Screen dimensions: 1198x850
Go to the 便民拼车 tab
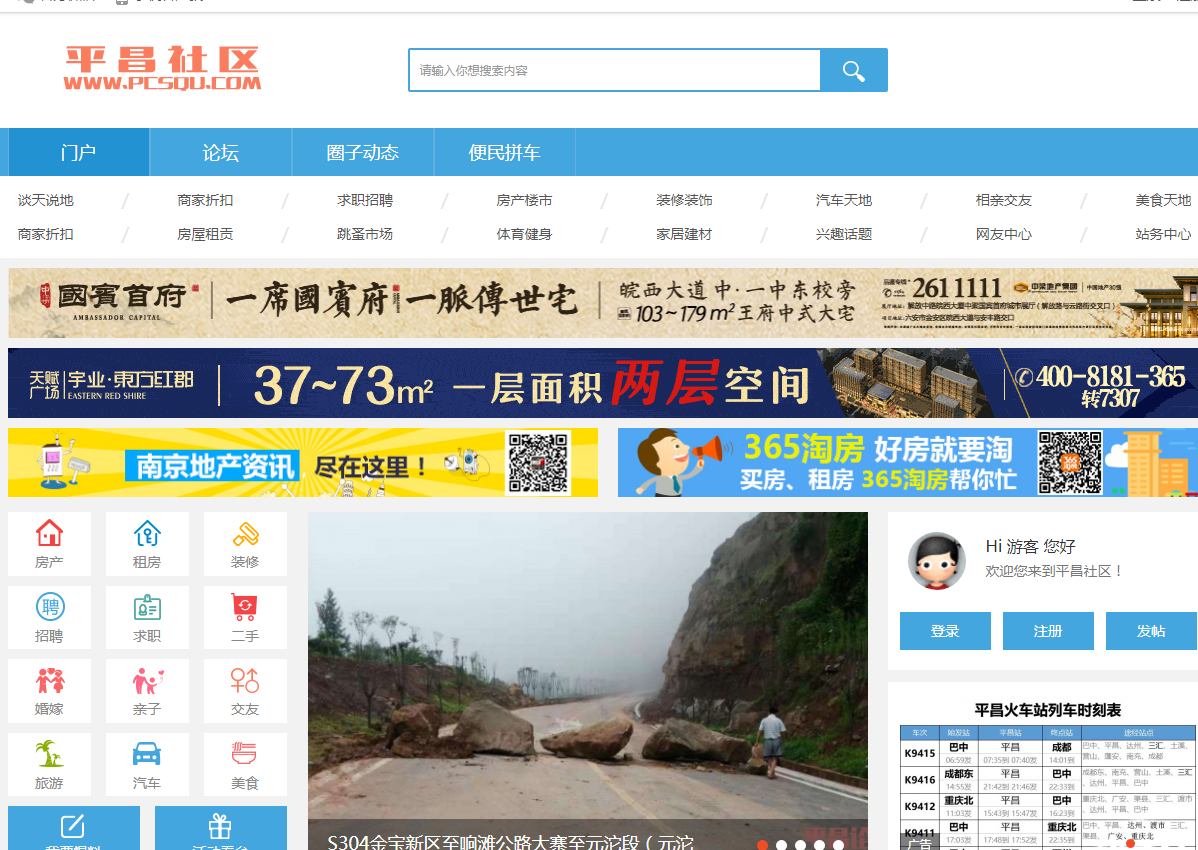(504, 153)
